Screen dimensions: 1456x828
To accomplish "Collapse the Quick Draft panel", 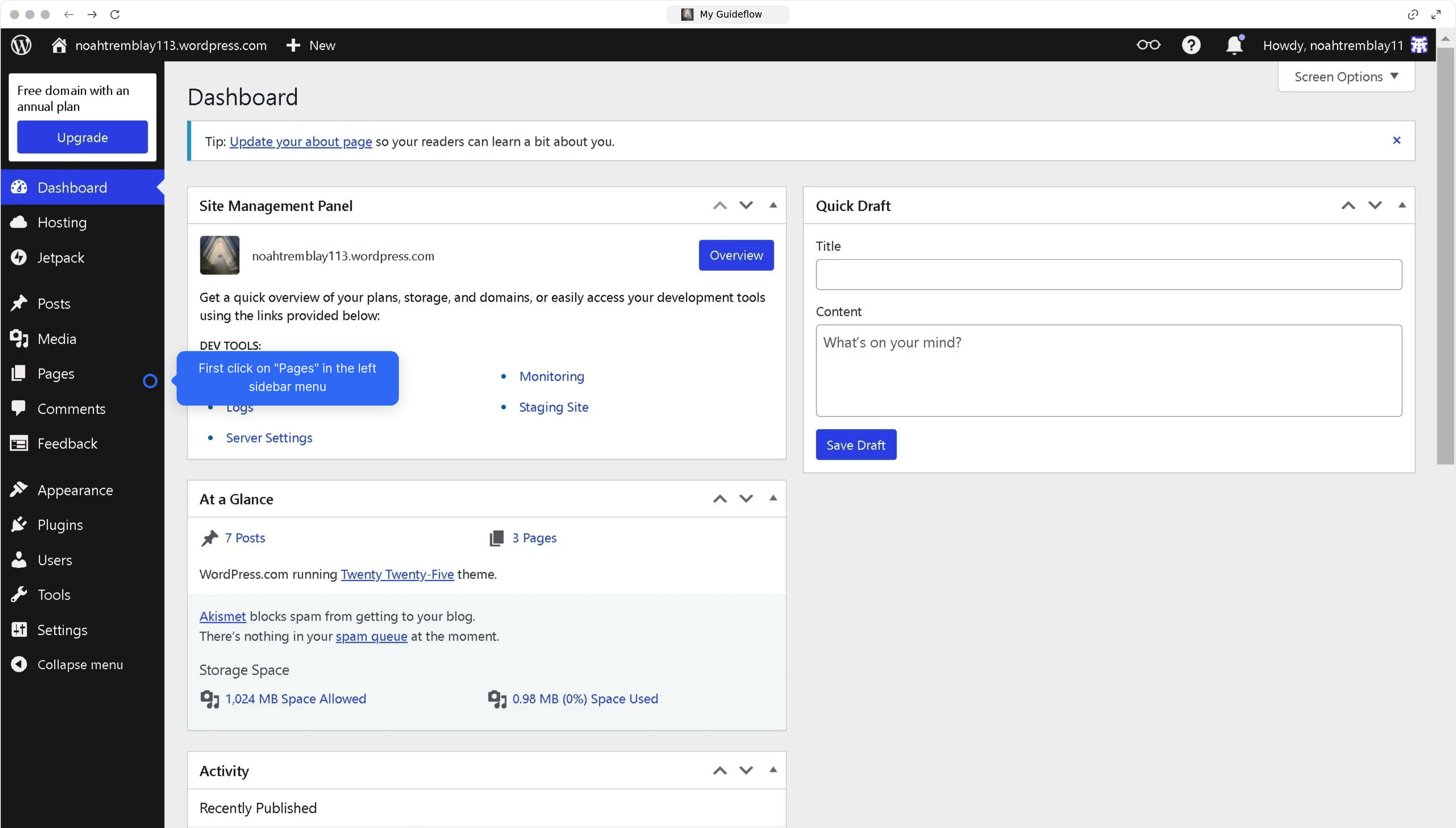I will pos(1402,205).
